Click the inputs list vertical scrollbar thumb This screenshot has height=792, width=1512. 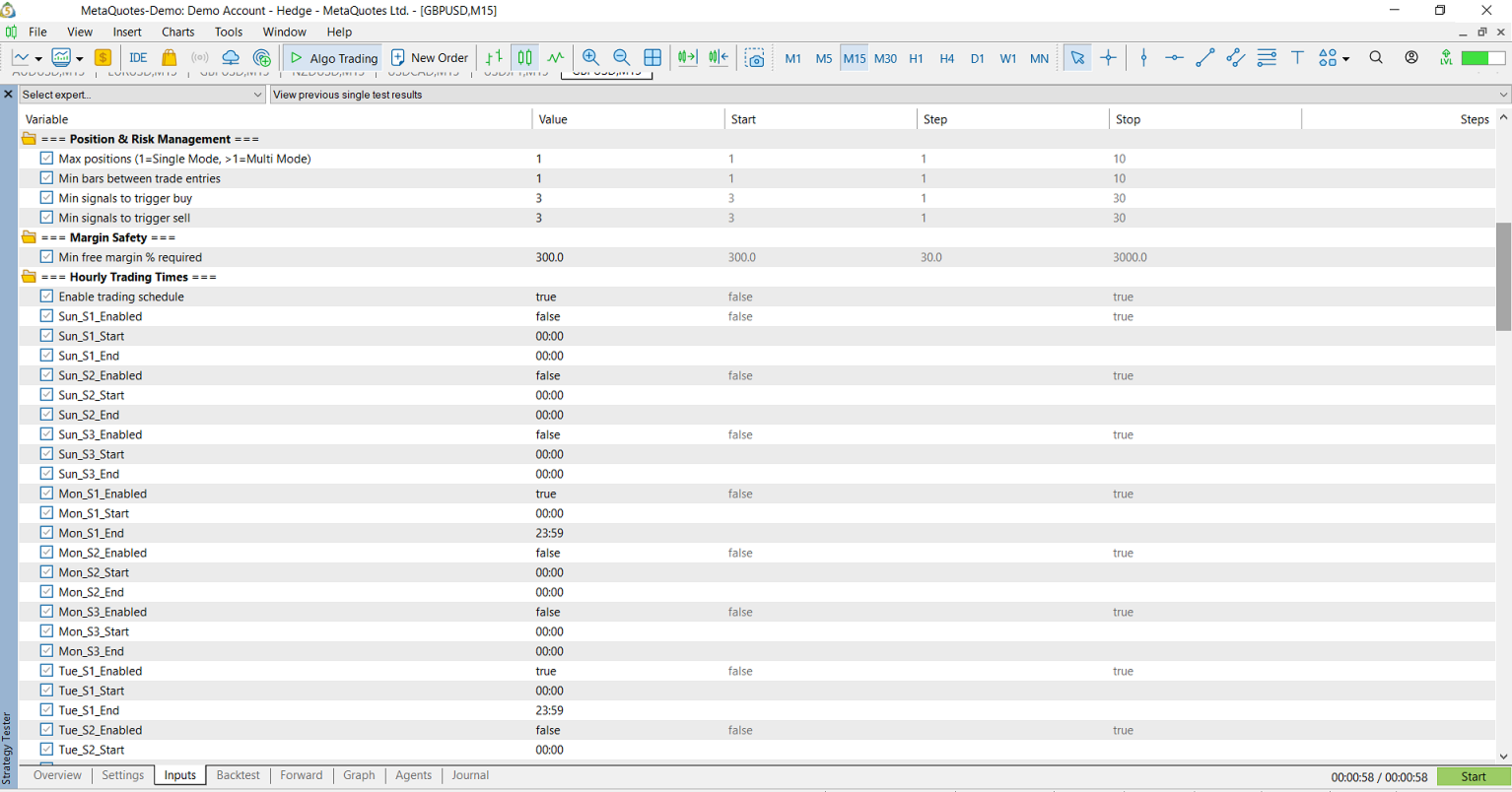pyautogui.click(x=1503, y=277)
